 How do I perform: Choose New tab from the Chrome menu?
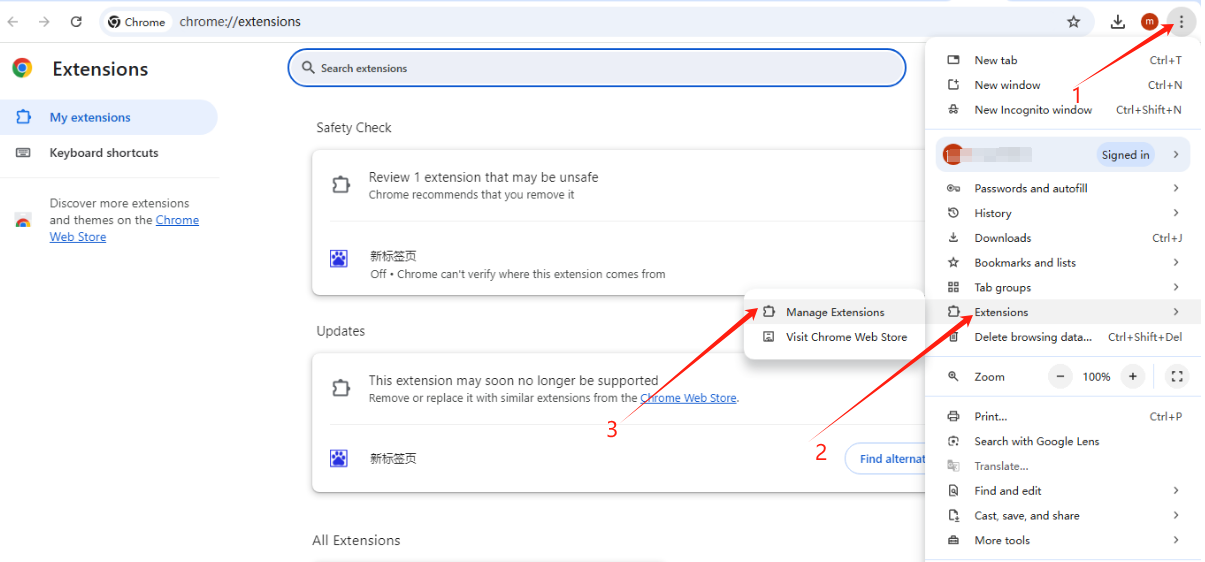[x=1064, y=60]
